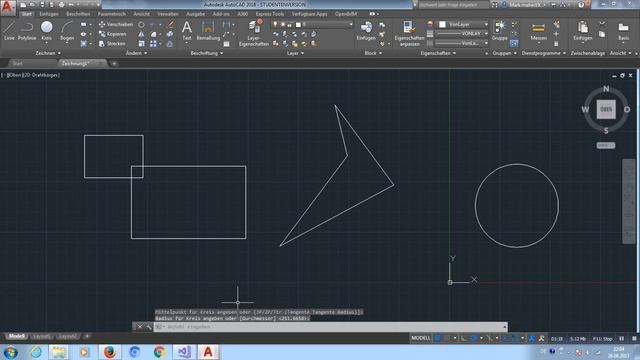This screenshot has width=640, height=360.
Task: Open the Einfügen ribbon tab
Action: (x=49, y=14)
